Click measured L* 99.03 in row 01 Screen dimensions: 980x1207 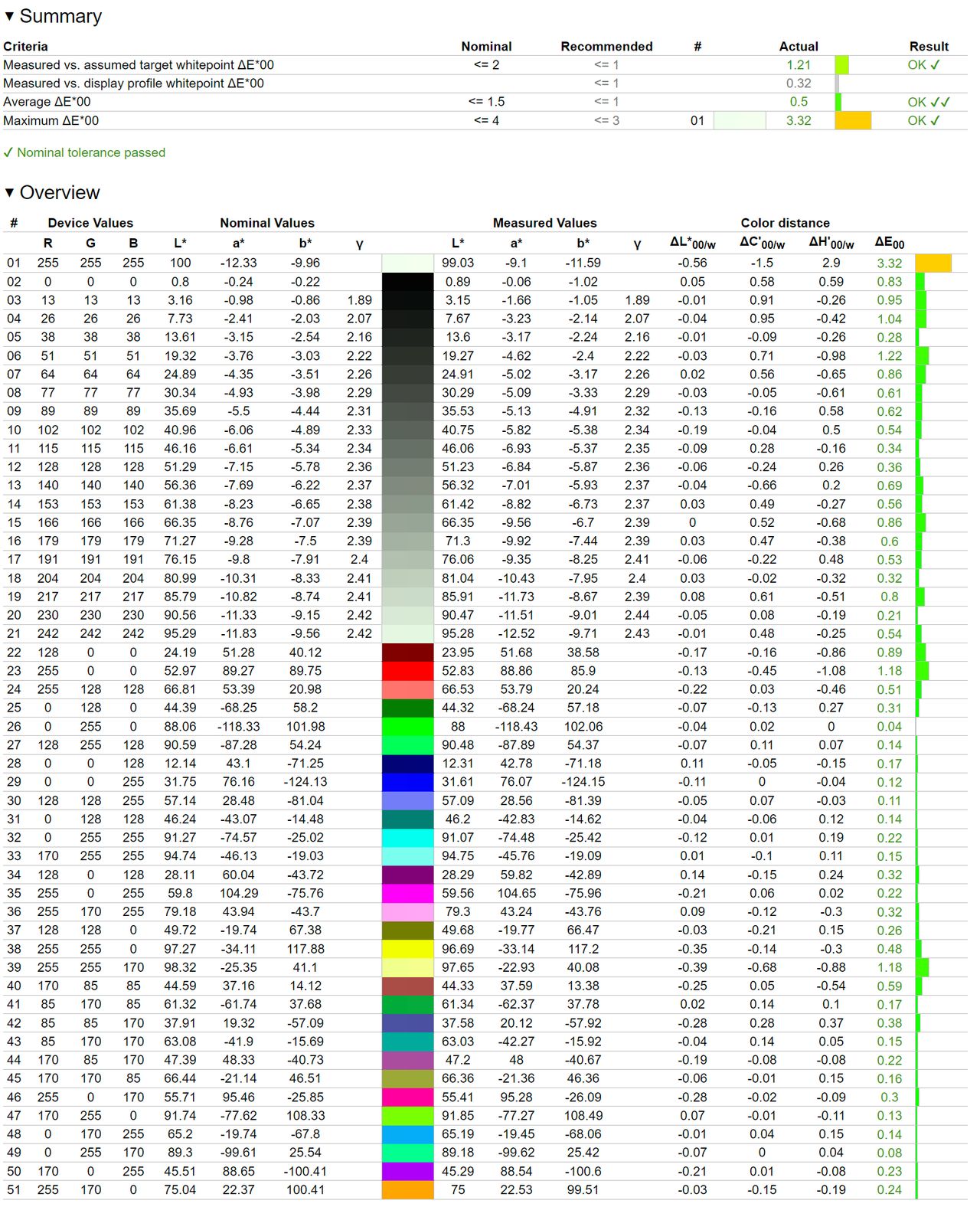pos(458,263)
